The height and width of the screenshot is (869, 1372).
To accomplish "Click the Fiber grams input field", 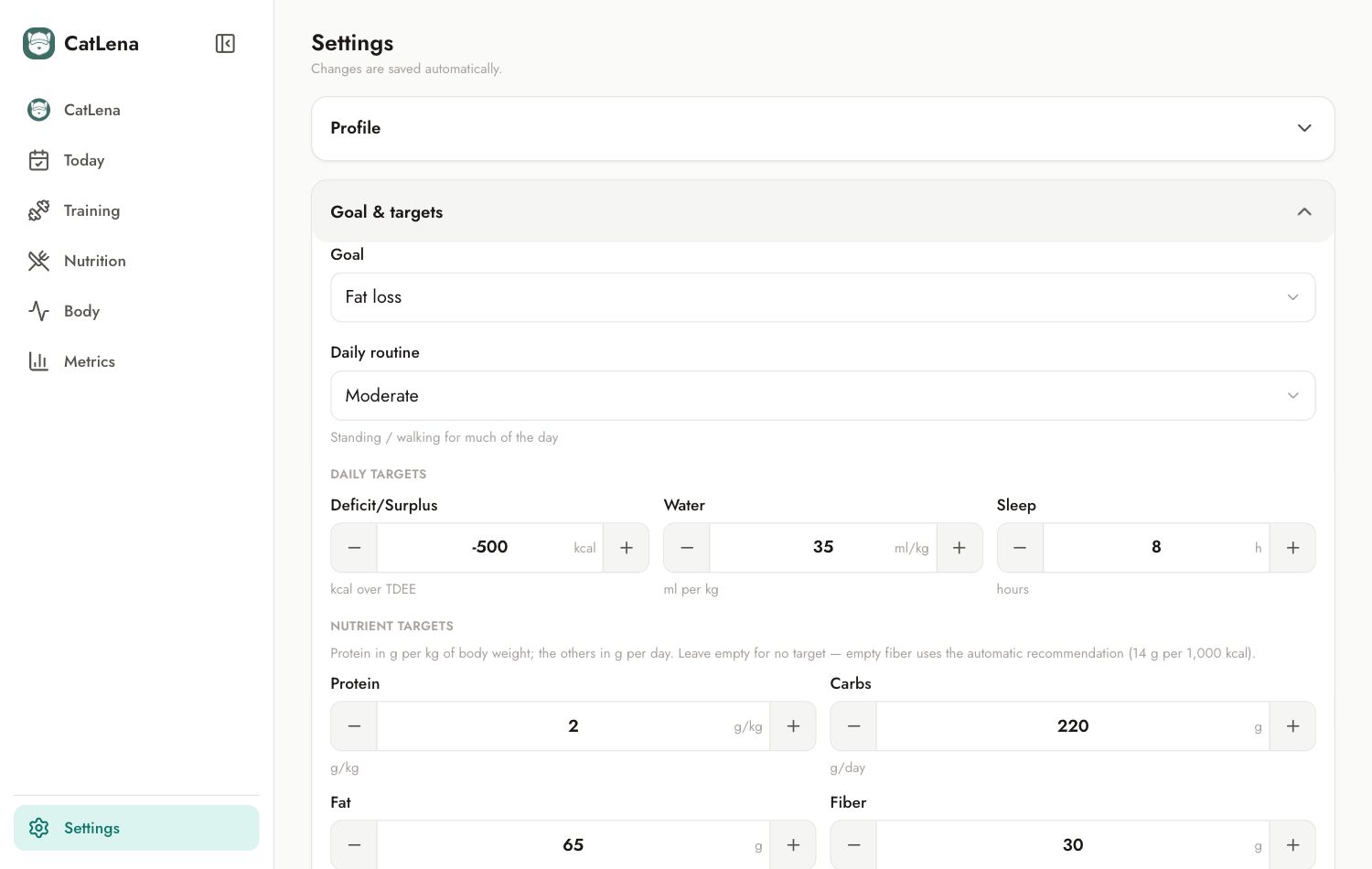I will (1073, 845).
